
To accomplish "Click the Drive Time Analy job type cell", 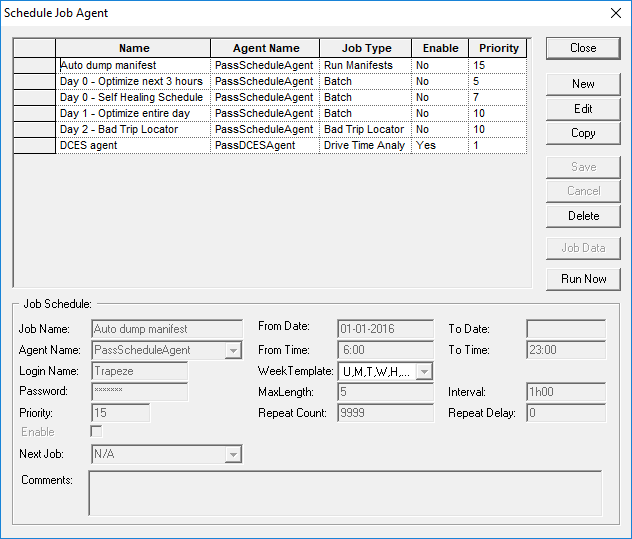I will pyautogui.click(x=365, y=146).
